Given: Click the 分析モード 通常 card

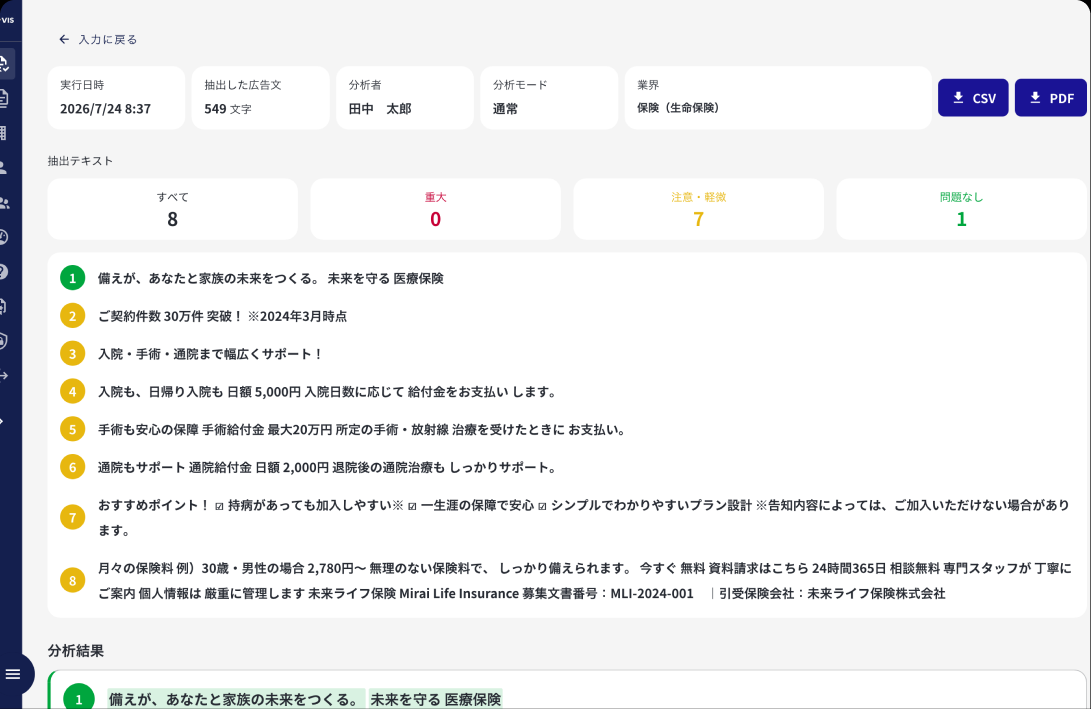Looking at the screenshot, I should tap(549, 97).
